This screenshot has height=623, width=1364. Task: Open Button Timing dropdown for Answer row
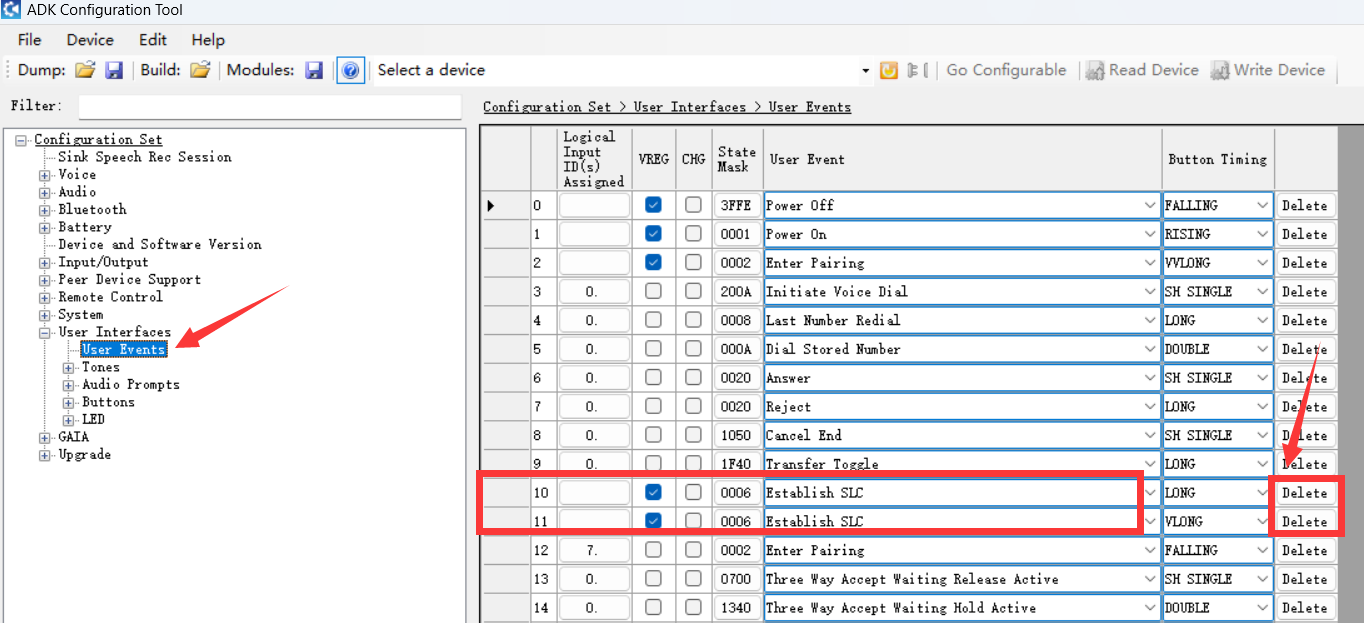[1261, 378]
